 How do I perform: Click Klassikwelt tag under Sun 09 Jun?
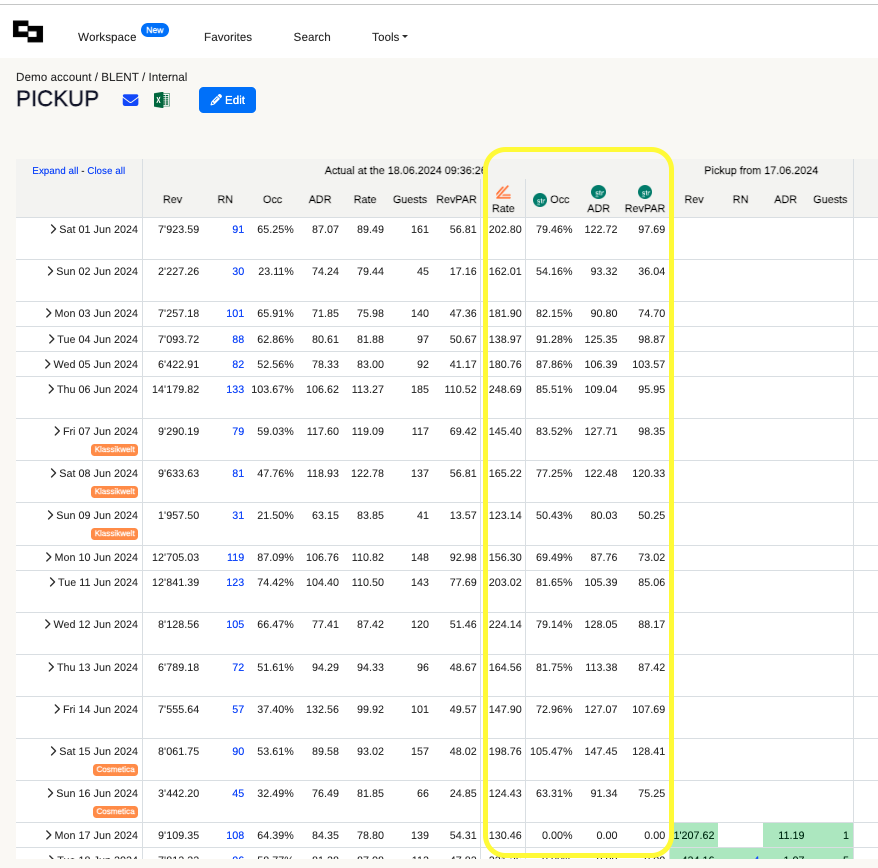pos(114,533)
